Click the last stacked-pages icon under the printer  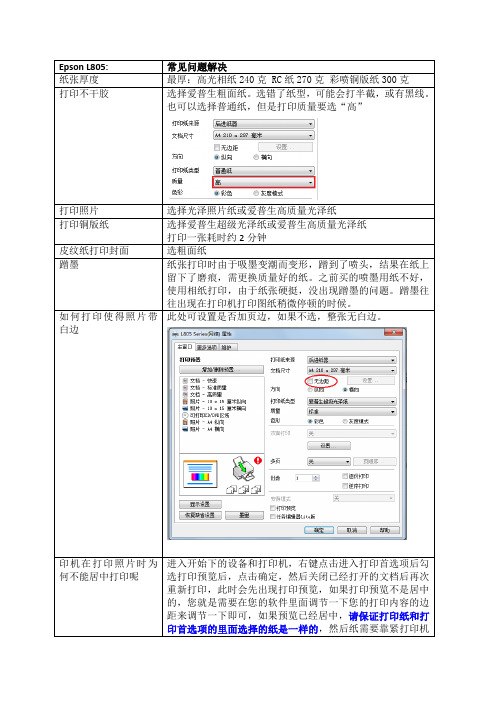pyautogui.click(x=256, y=489)
